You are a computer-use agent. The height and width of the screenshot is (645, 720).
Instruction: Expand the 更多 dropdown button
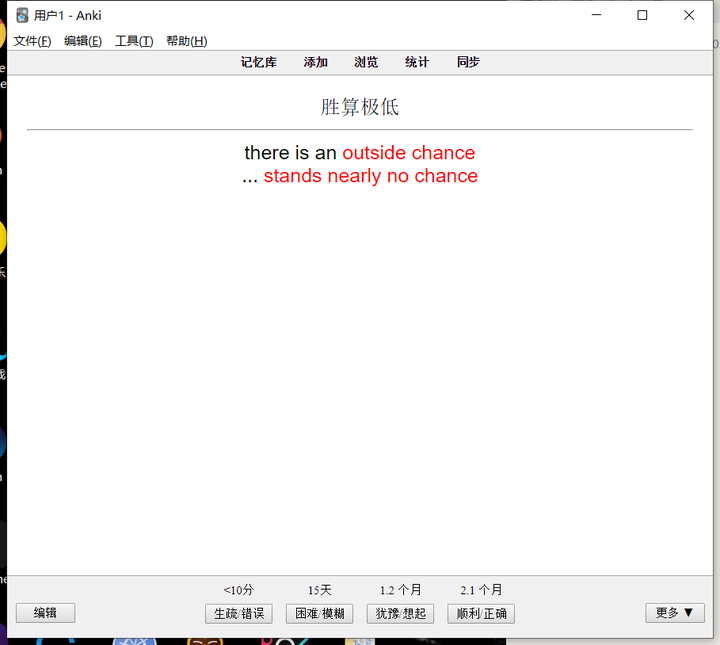[675, 613]
